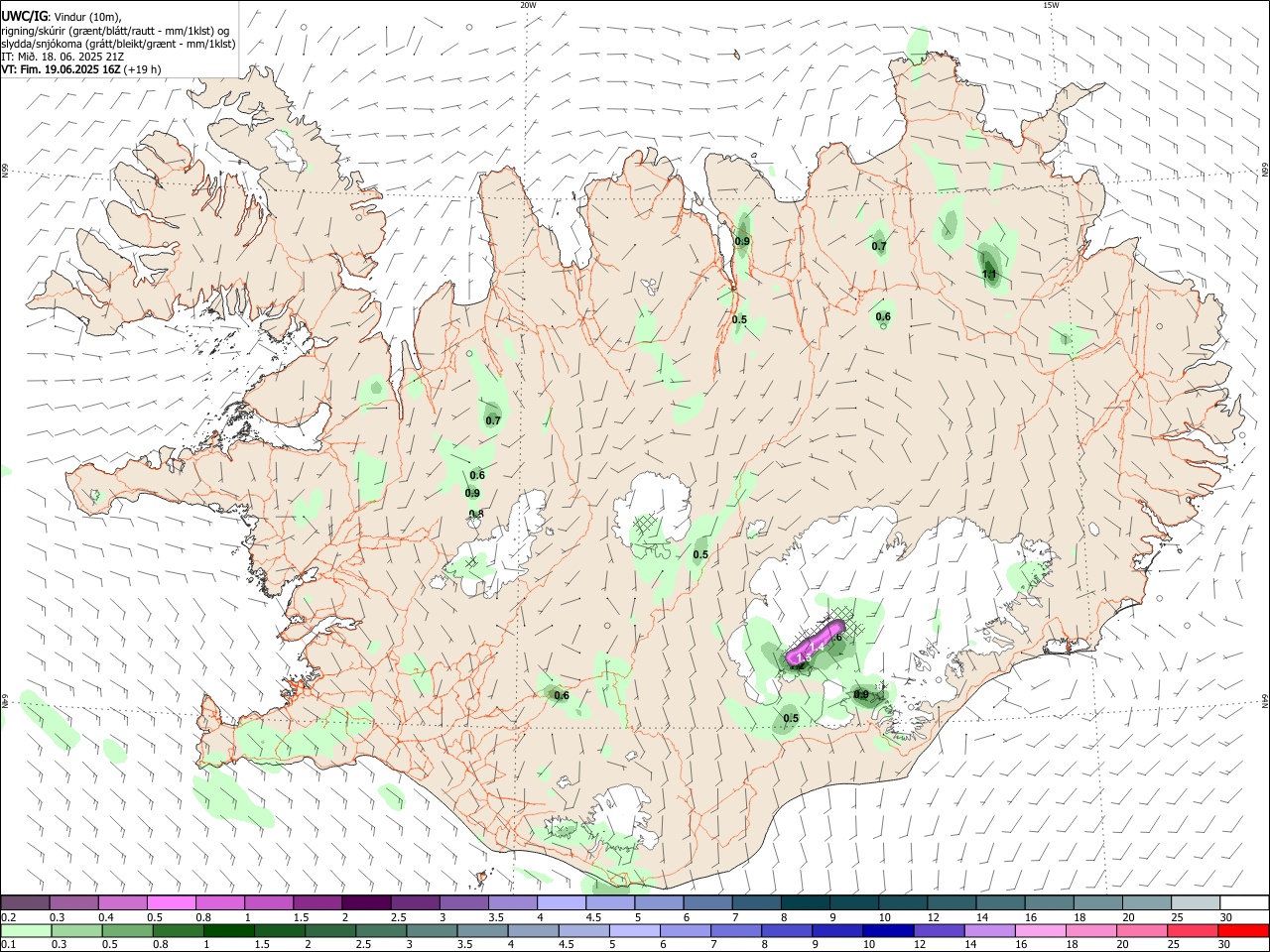This screenshot has width=1270, height=952.
Task: Pick the navy blue 10 swatch, lower legend
Action: tap(887, 931)
